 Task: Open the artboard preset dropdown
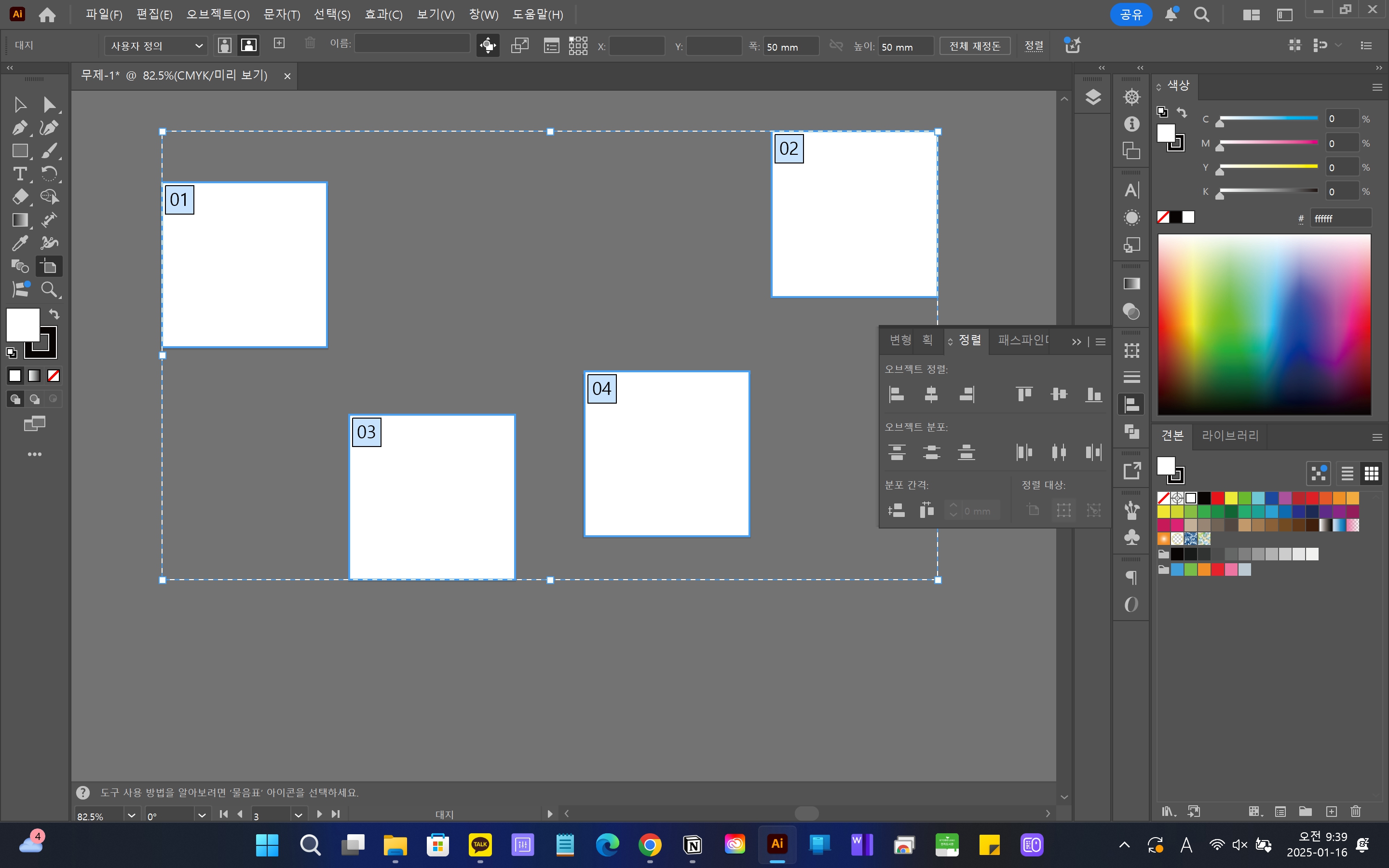155,45
